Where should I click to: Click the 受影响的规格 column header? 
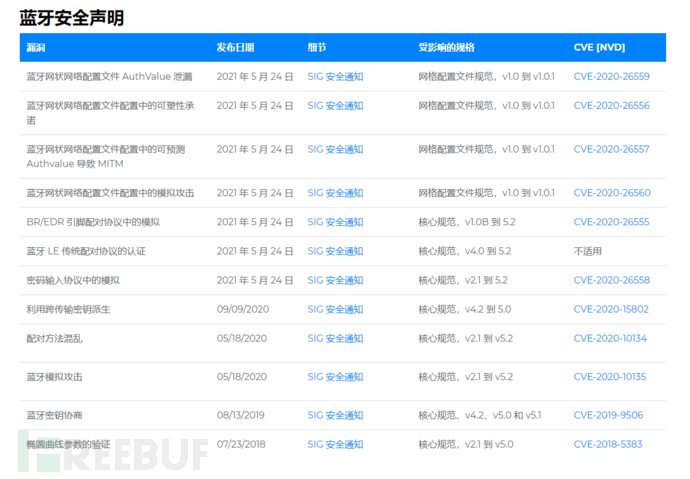pyautogui.click(x=446, y=47)
